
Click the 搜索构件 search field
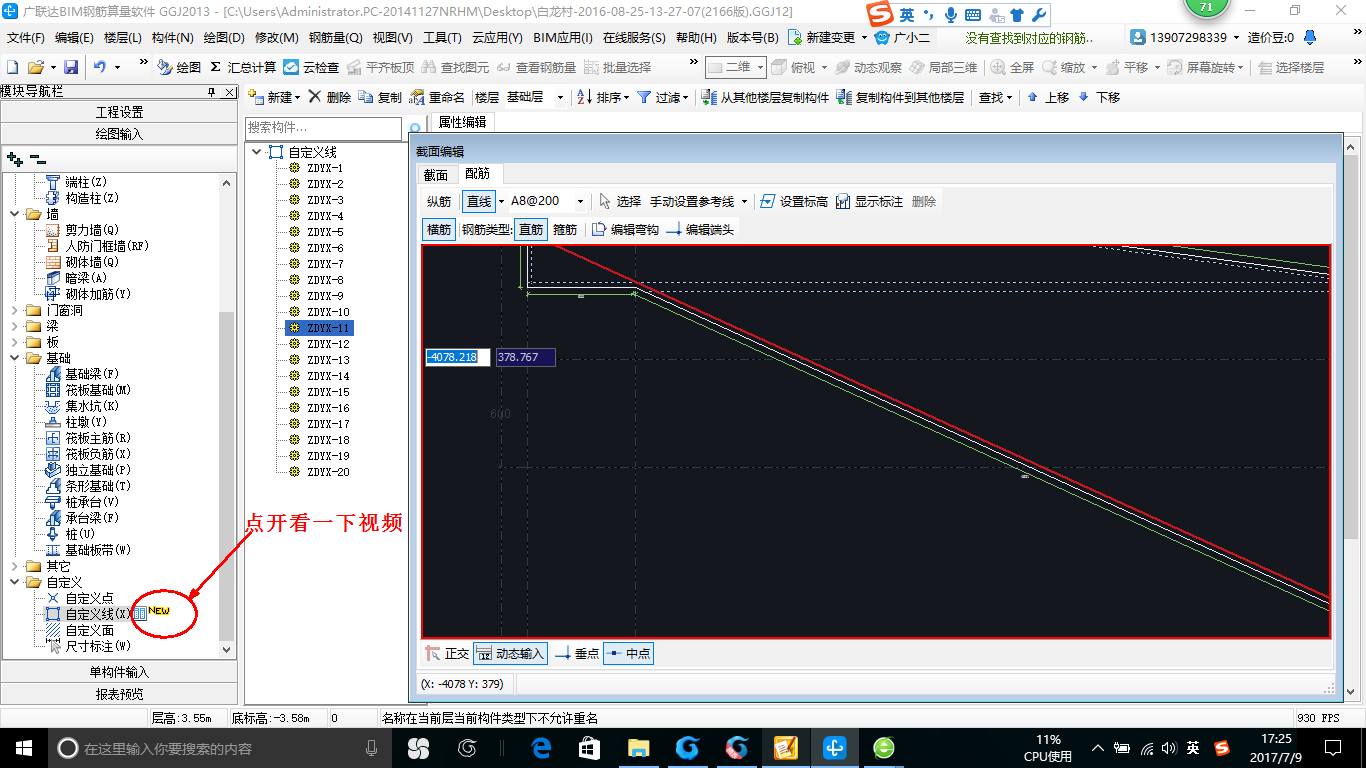pyautogui.click(x=325, y=128)
